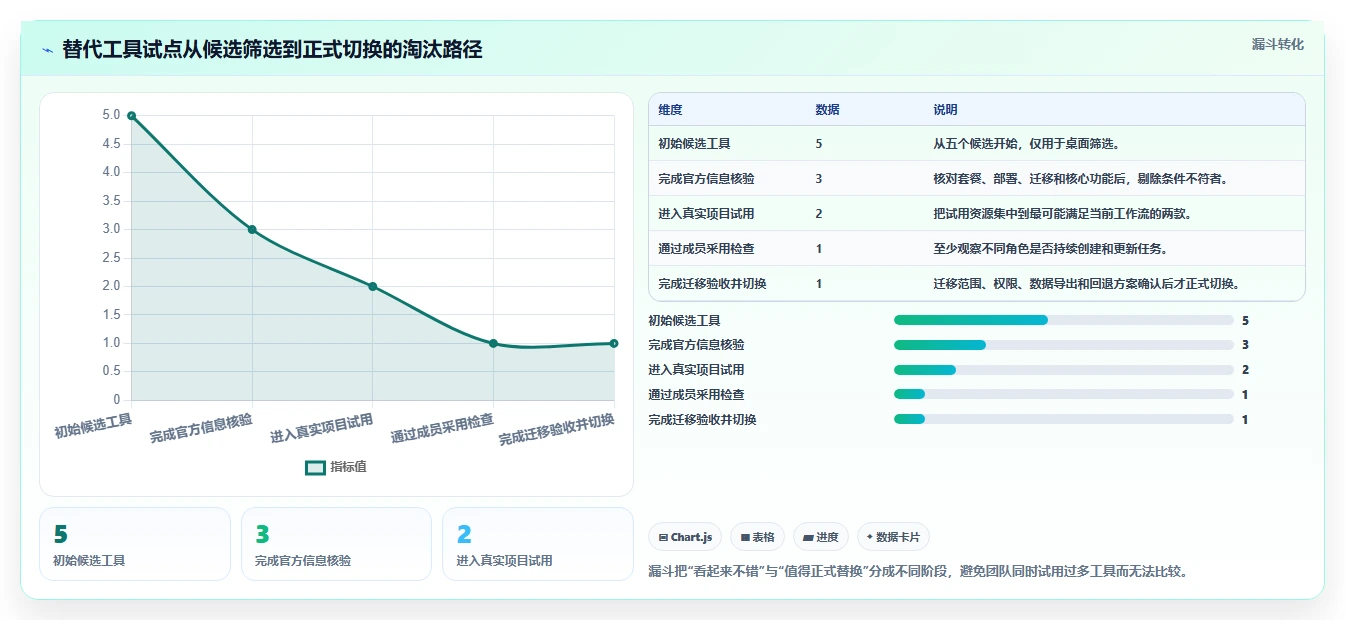The height and width of the screenshot is (620, 1345).
Task: Click the 进入真实项目试用 progress bar
Action: [x=1063, y=370]
